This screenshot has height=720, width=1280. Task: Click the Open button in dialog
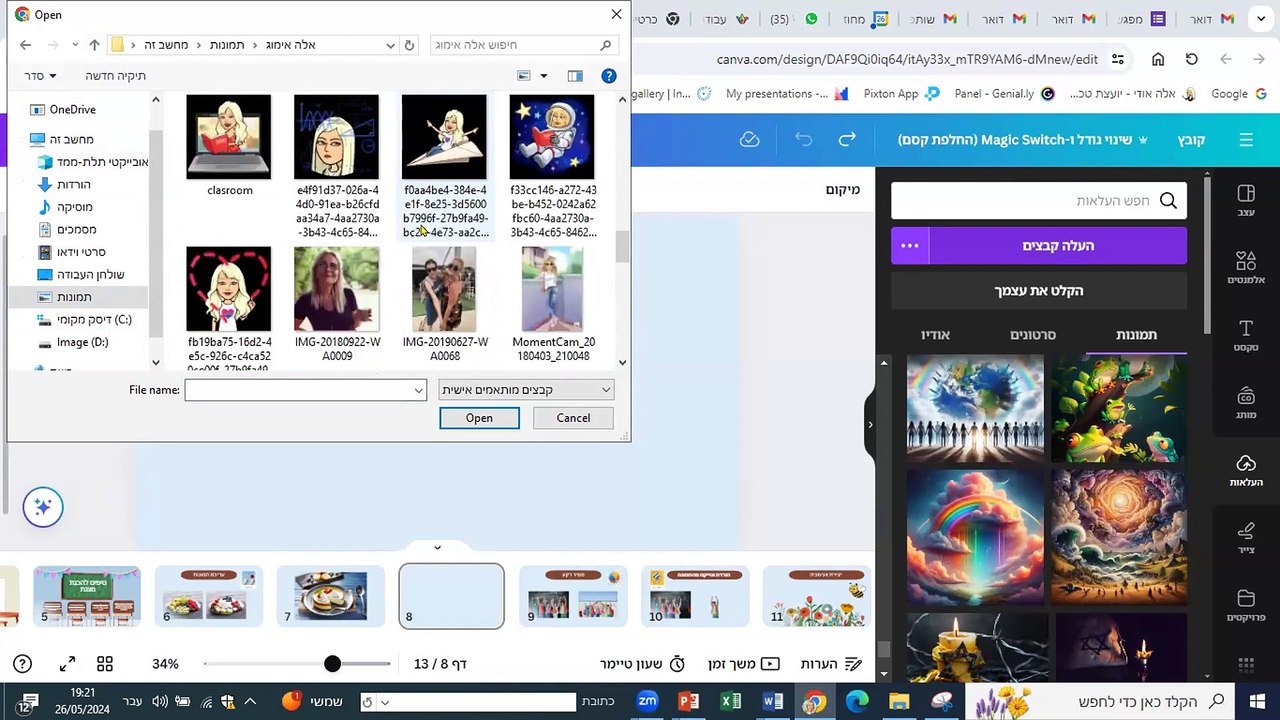point(479,418)
